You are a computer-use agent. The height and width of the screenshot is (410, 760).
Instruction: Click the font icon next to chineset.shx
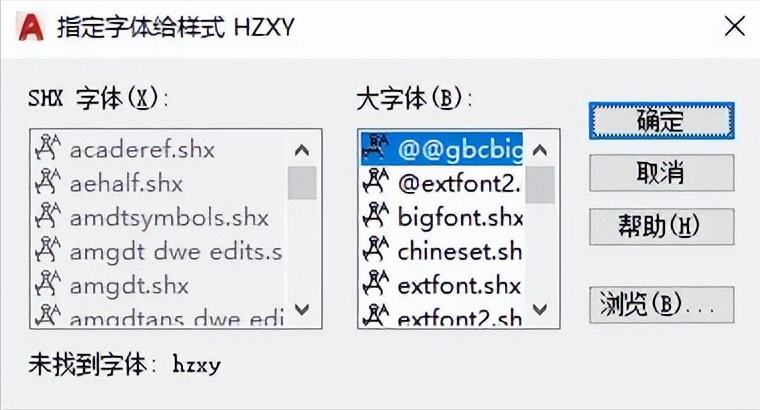click(376, 249)
